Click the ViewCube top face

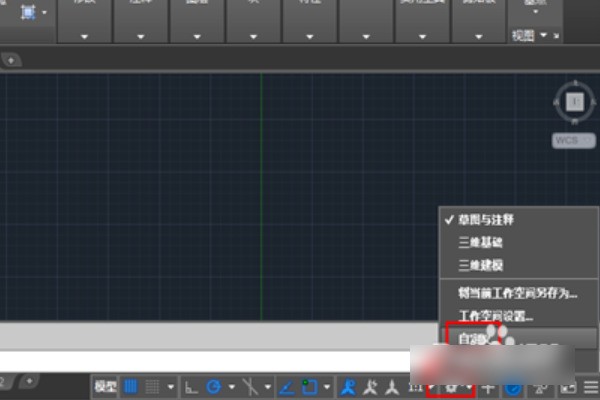(x=574, y=100)
